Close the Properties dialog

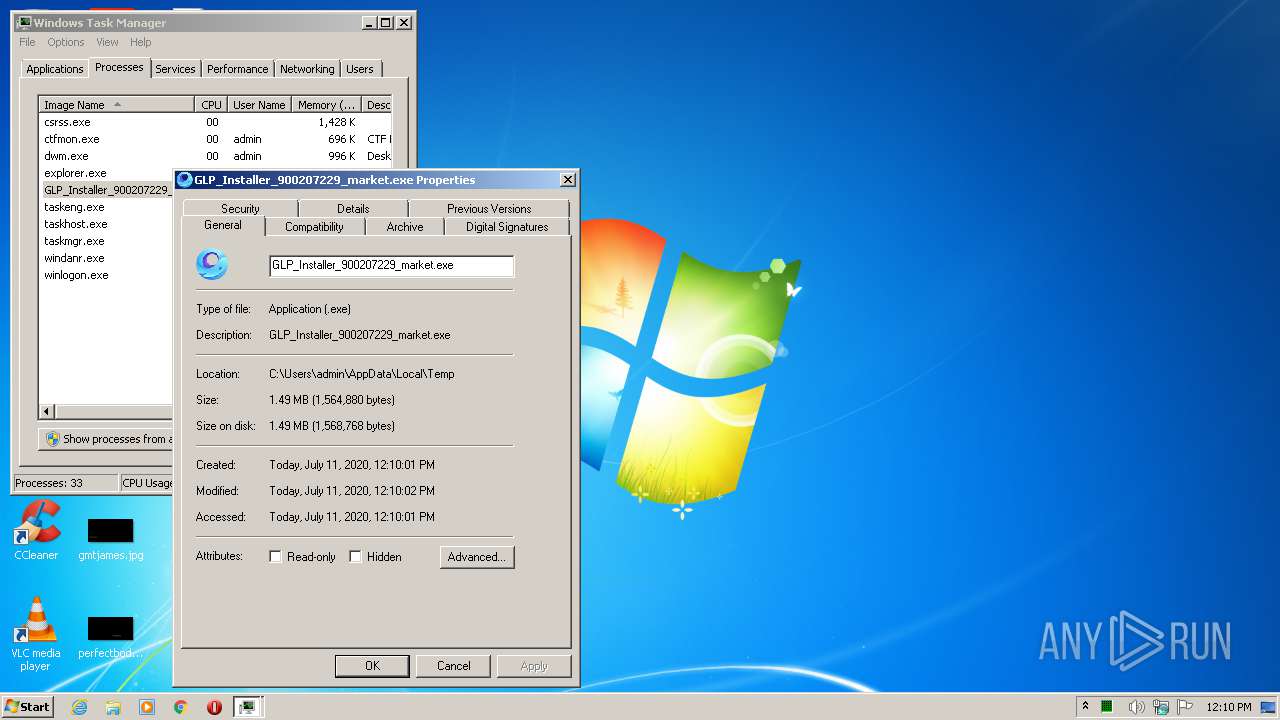567,180
